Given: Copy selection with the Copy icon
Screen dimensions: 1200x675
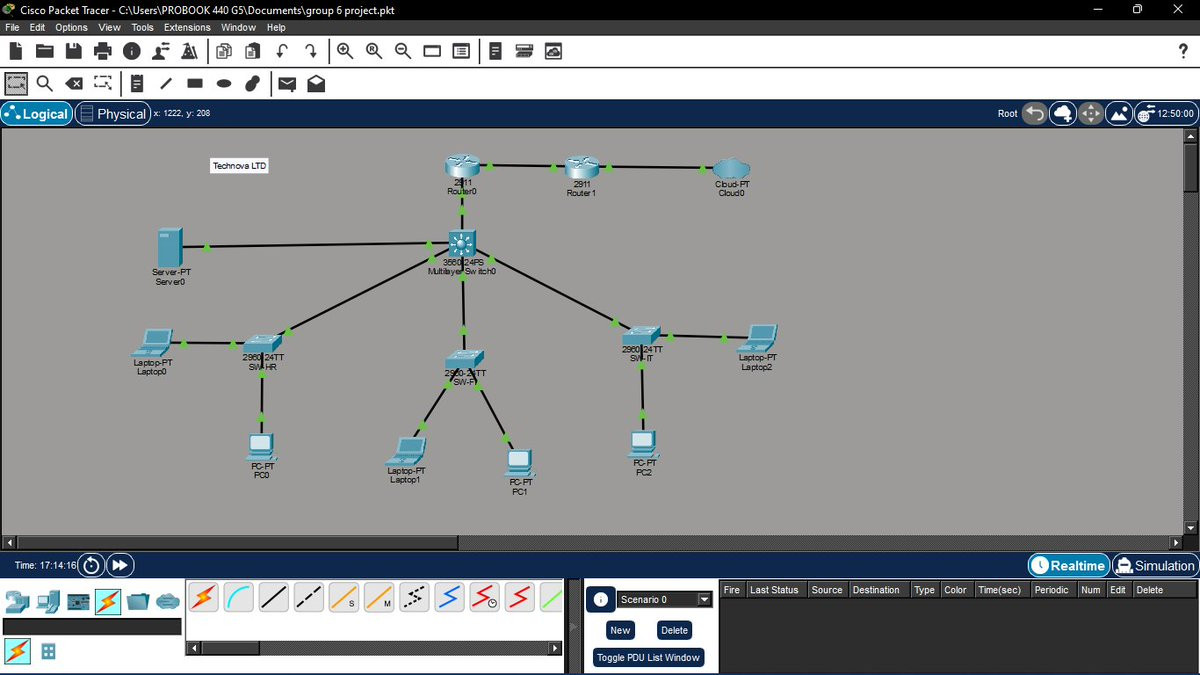Looking at the screenshot, I should point(224,51).
